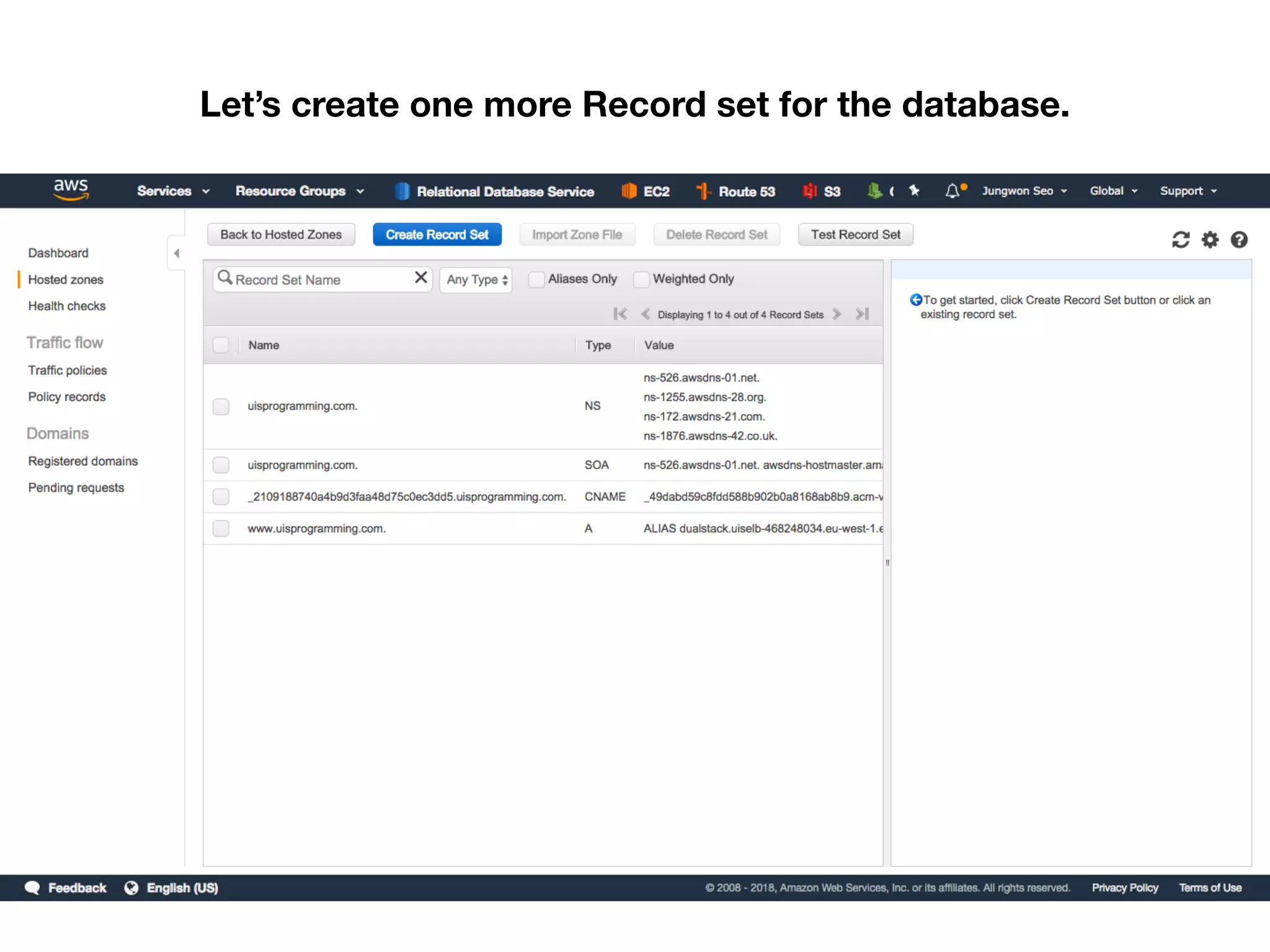The height and width of the screenshot is (952, 1270).
Task: Click the English (US) language selector
Action: click(x=182, y=888)
